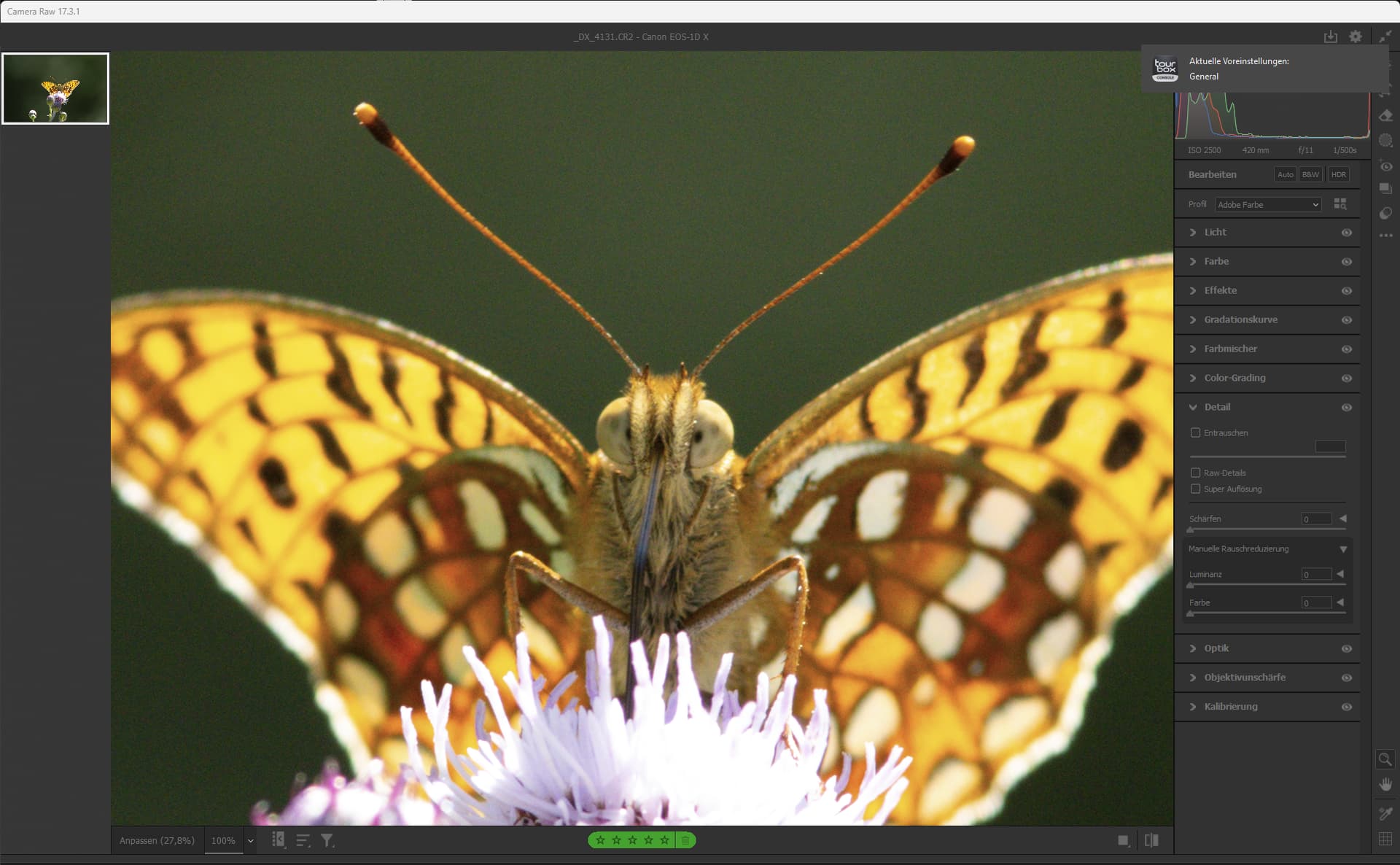Expand the Licht panel
Screen dimensions: 1400x865
click(1215, 232)
